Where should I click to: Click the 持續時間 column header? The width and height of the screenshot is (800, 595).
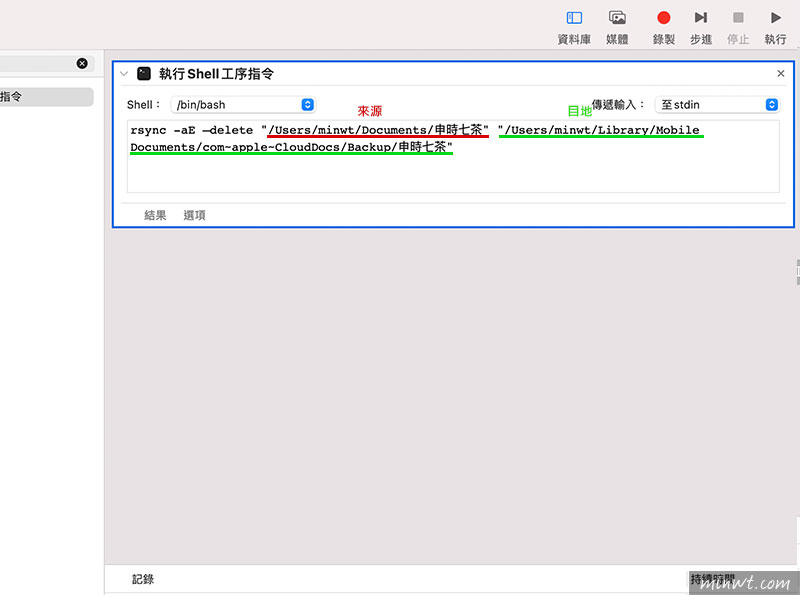(712, 579)
